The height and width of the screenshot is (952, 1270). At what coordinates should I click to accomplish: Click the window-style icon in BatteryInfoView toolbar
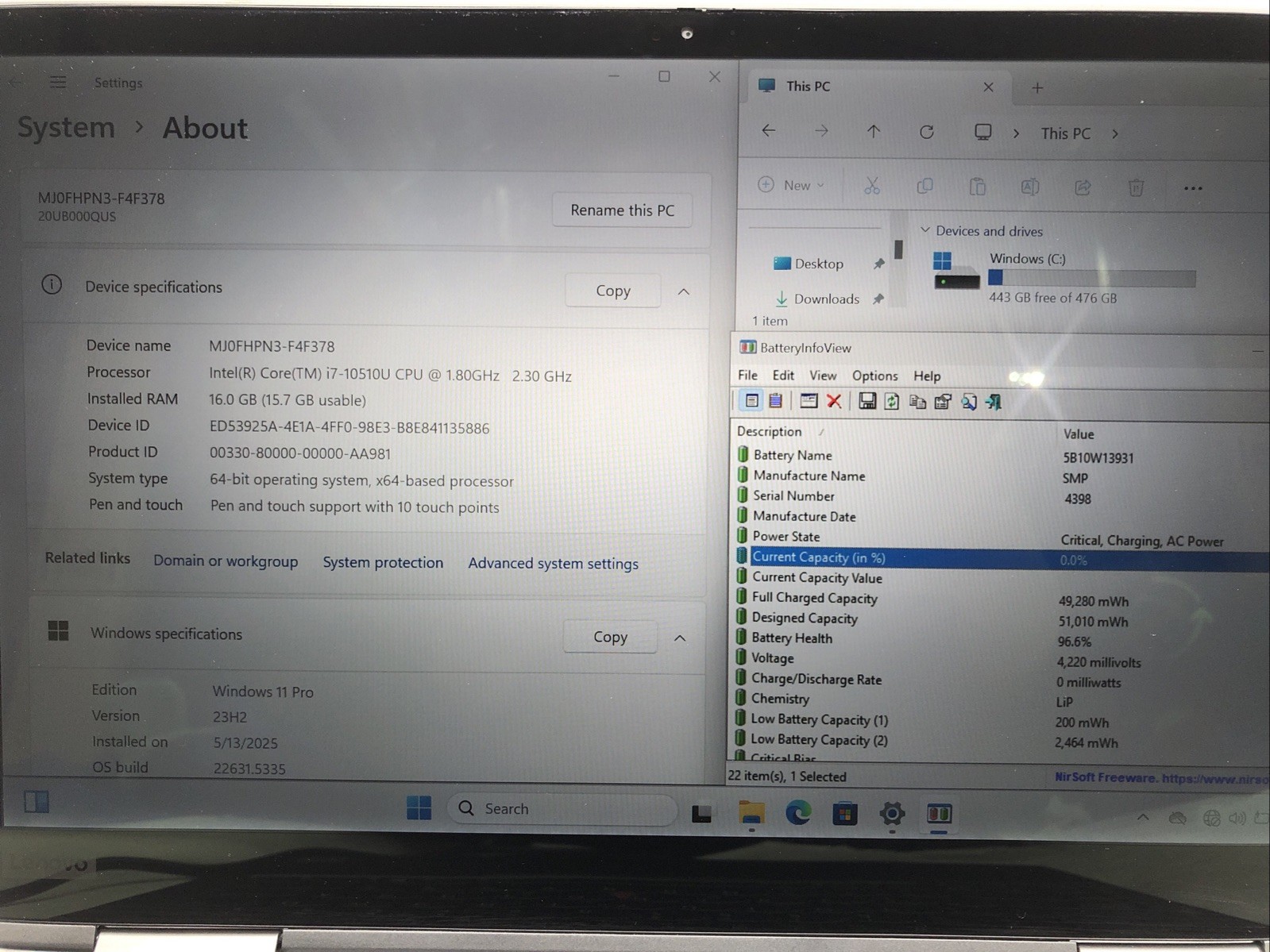pos(809,401)
